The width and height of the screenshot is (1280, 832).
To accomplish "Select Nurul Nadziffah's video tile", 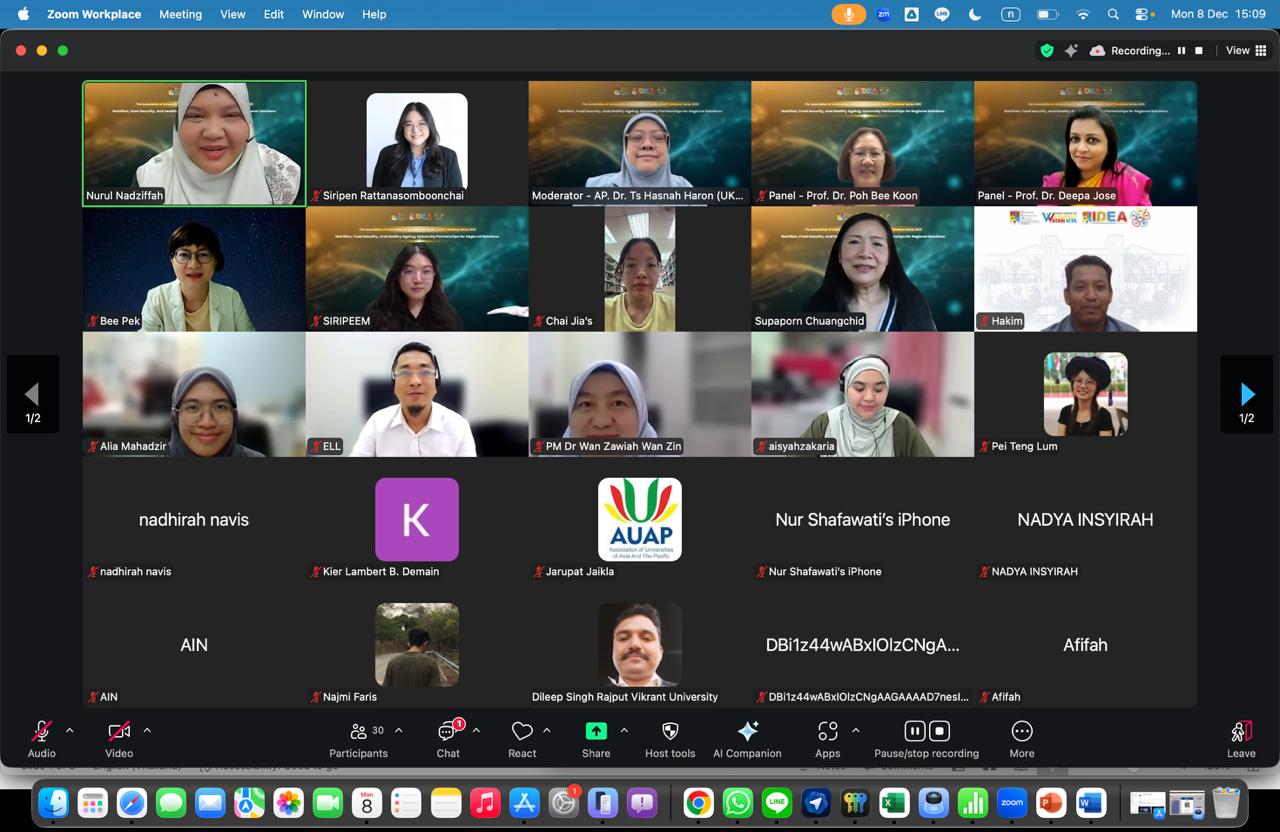I will [x=194, y=143].
